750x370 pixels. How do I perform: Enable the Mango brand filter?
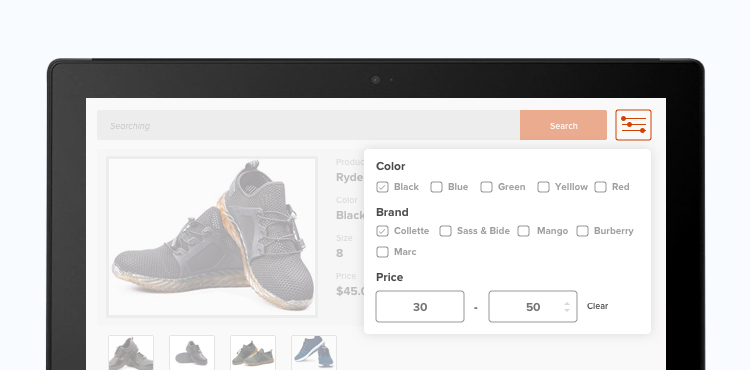[x=524, y=231]
